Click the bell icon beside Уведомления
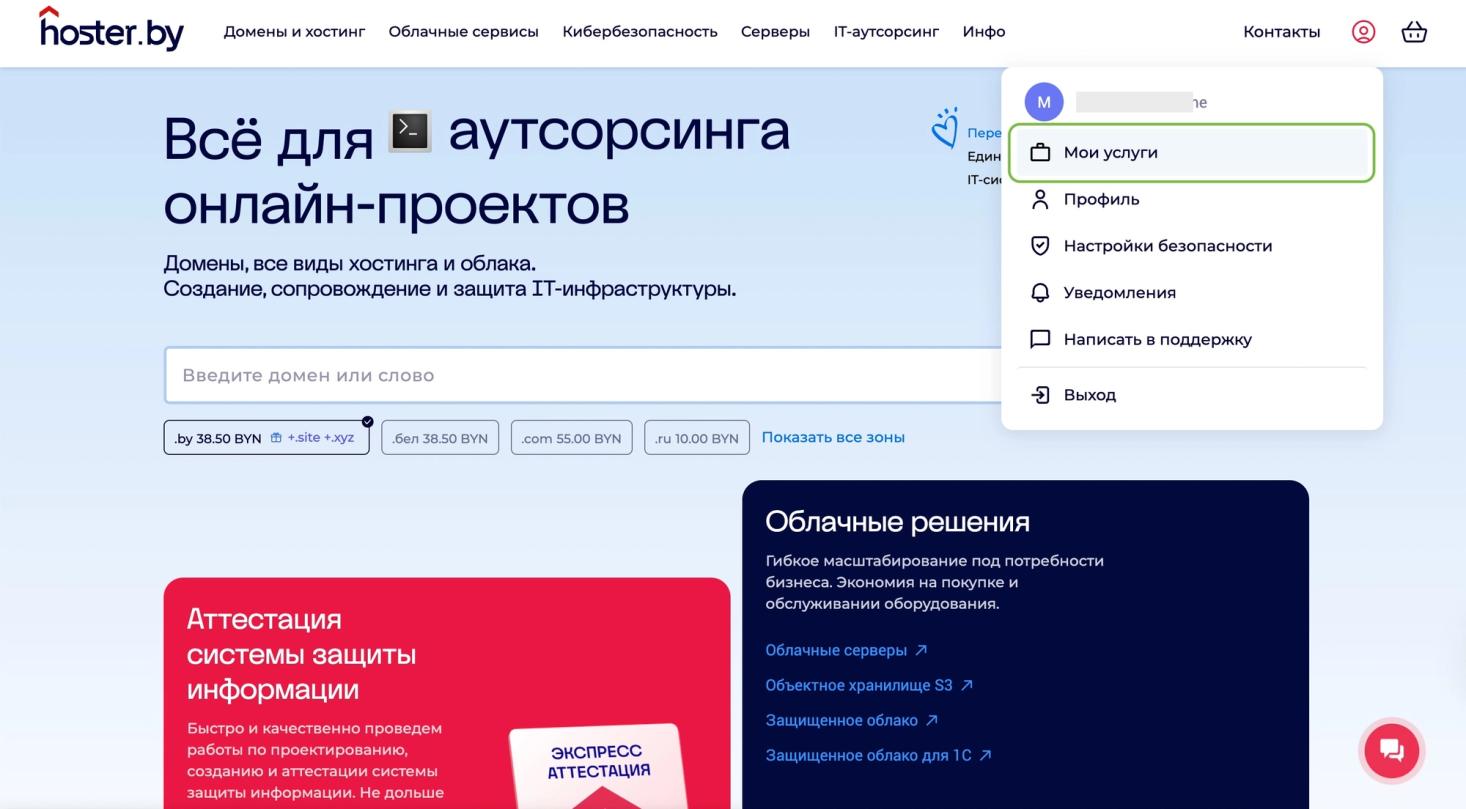Screen dimensions: 1466x809 click(1040, 292)
